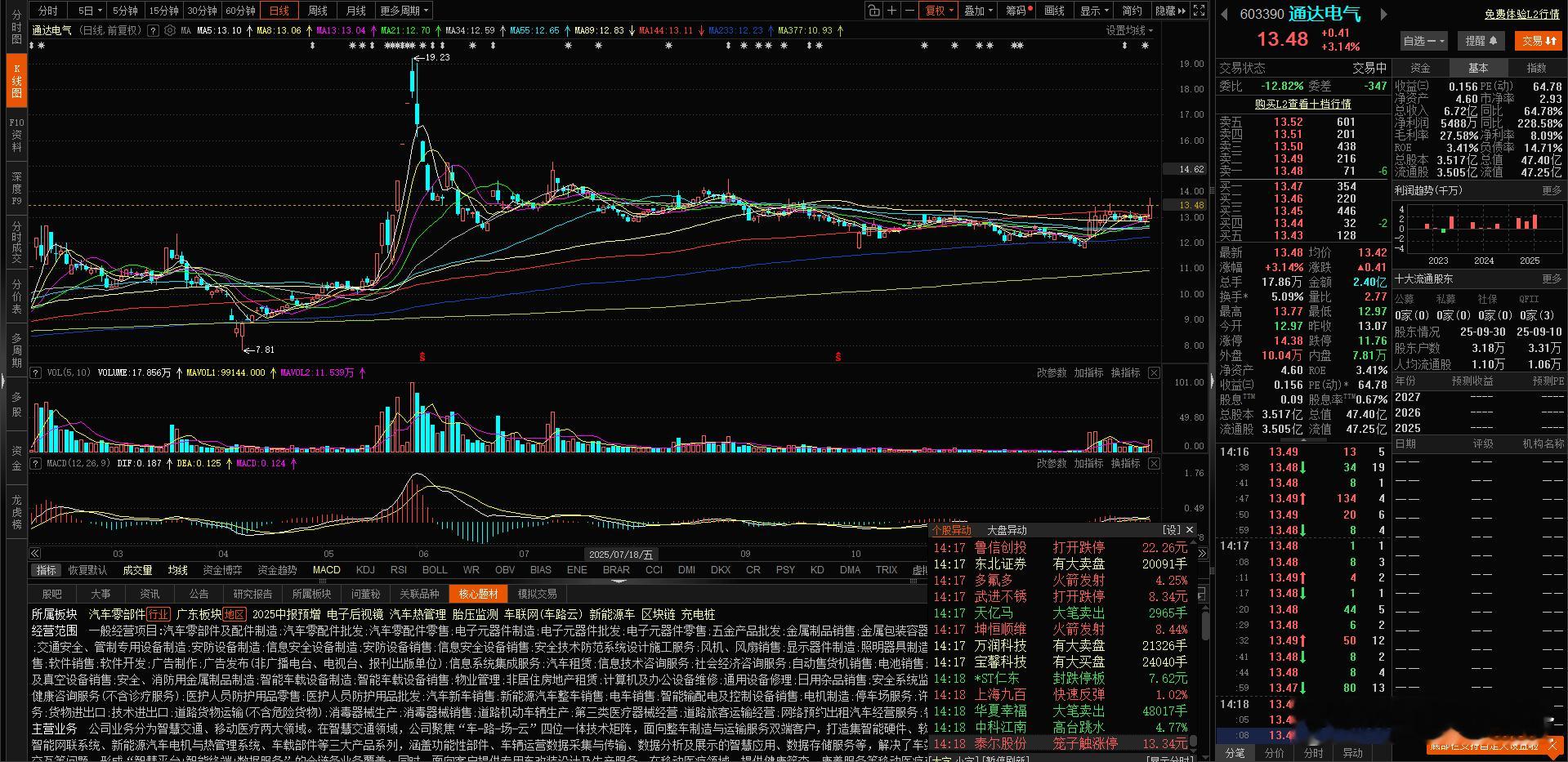Image resolution: width=1568 pixels, height=762 pixels.
Task: Click 换指标 in VOL panel
Action: (x=1125, y=372)
